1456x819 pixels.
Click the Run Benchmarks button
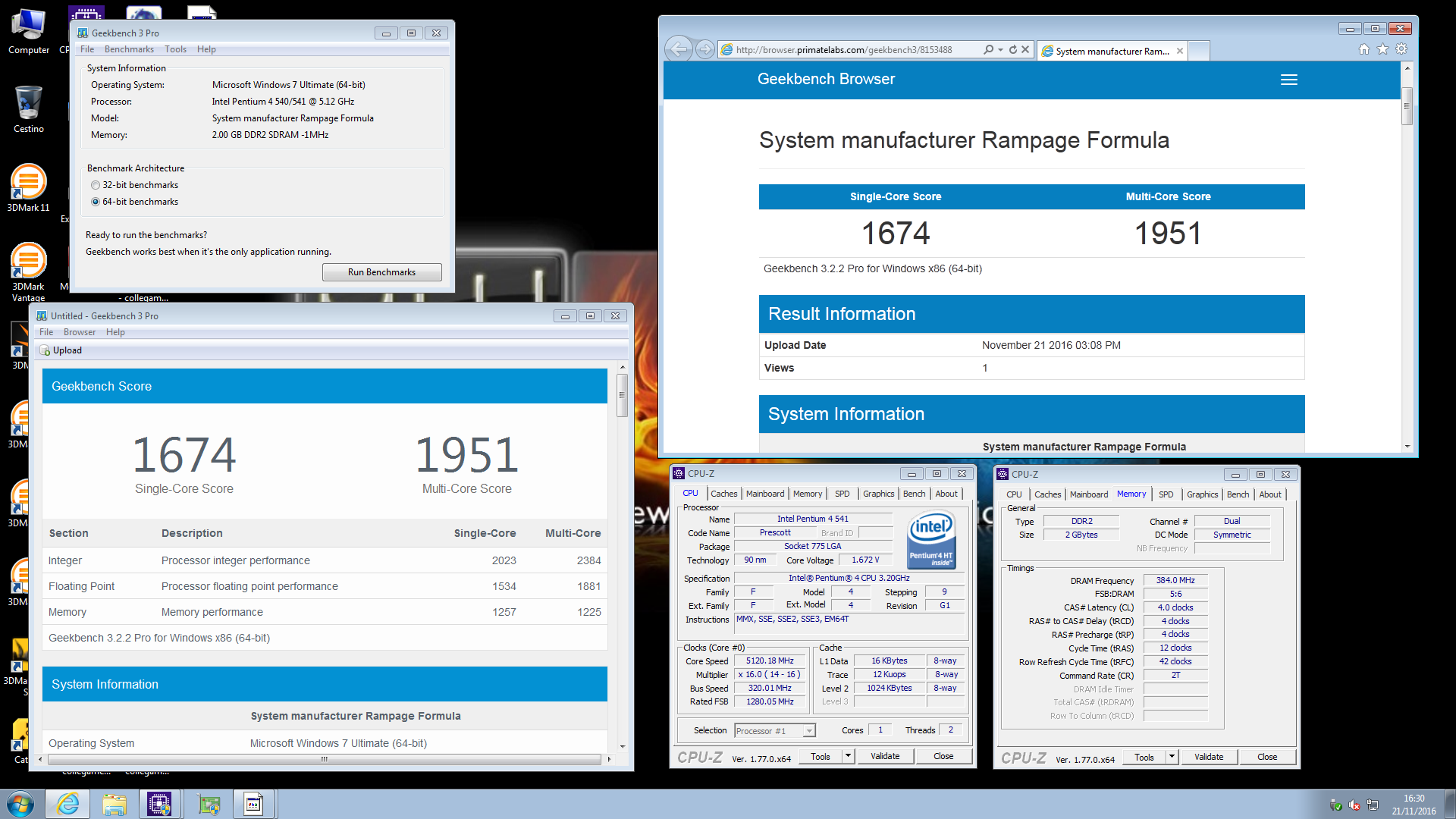381,272
